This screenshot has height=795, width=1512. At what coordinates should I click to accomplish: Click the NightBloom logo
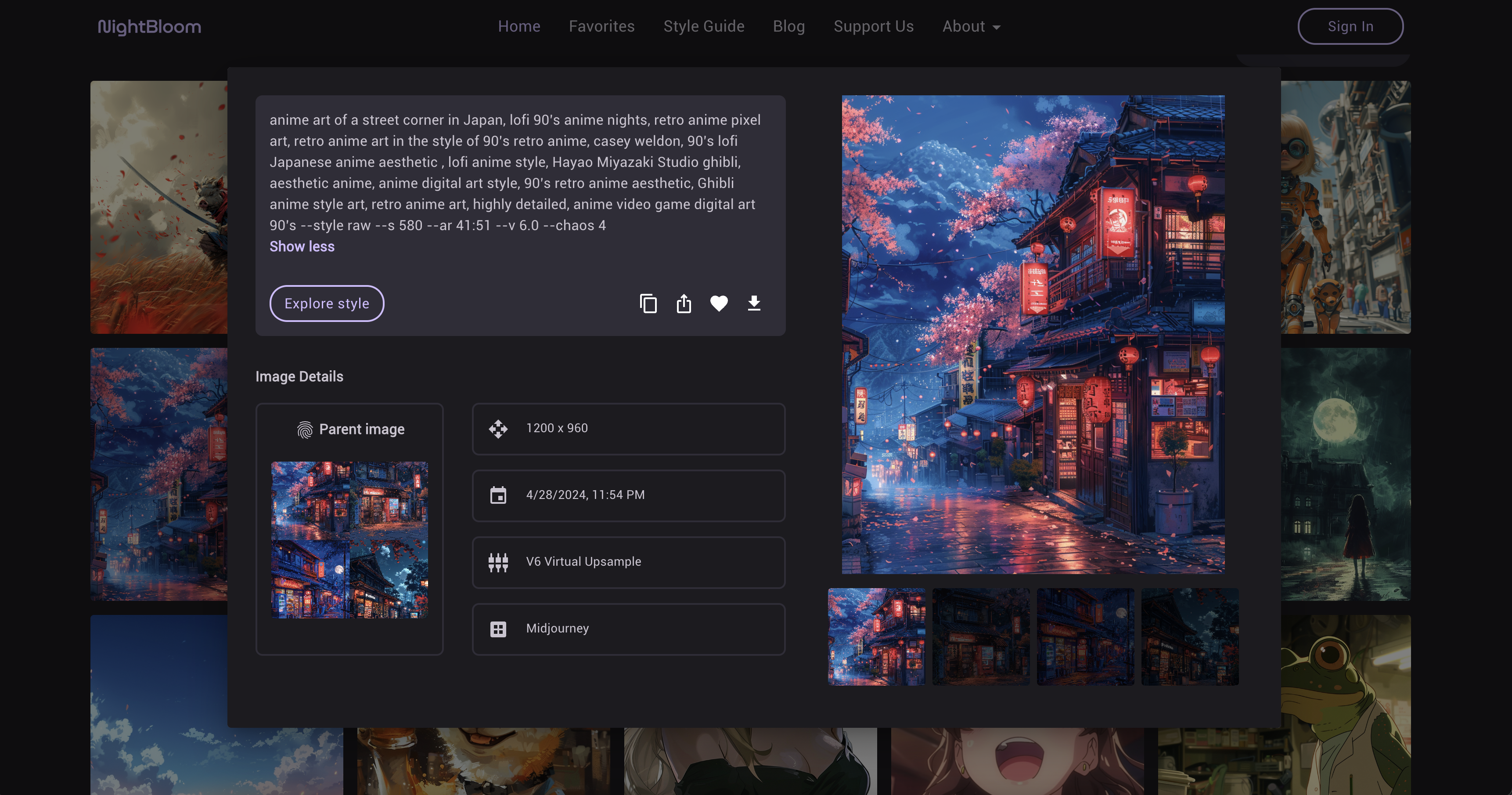[149, 26]
